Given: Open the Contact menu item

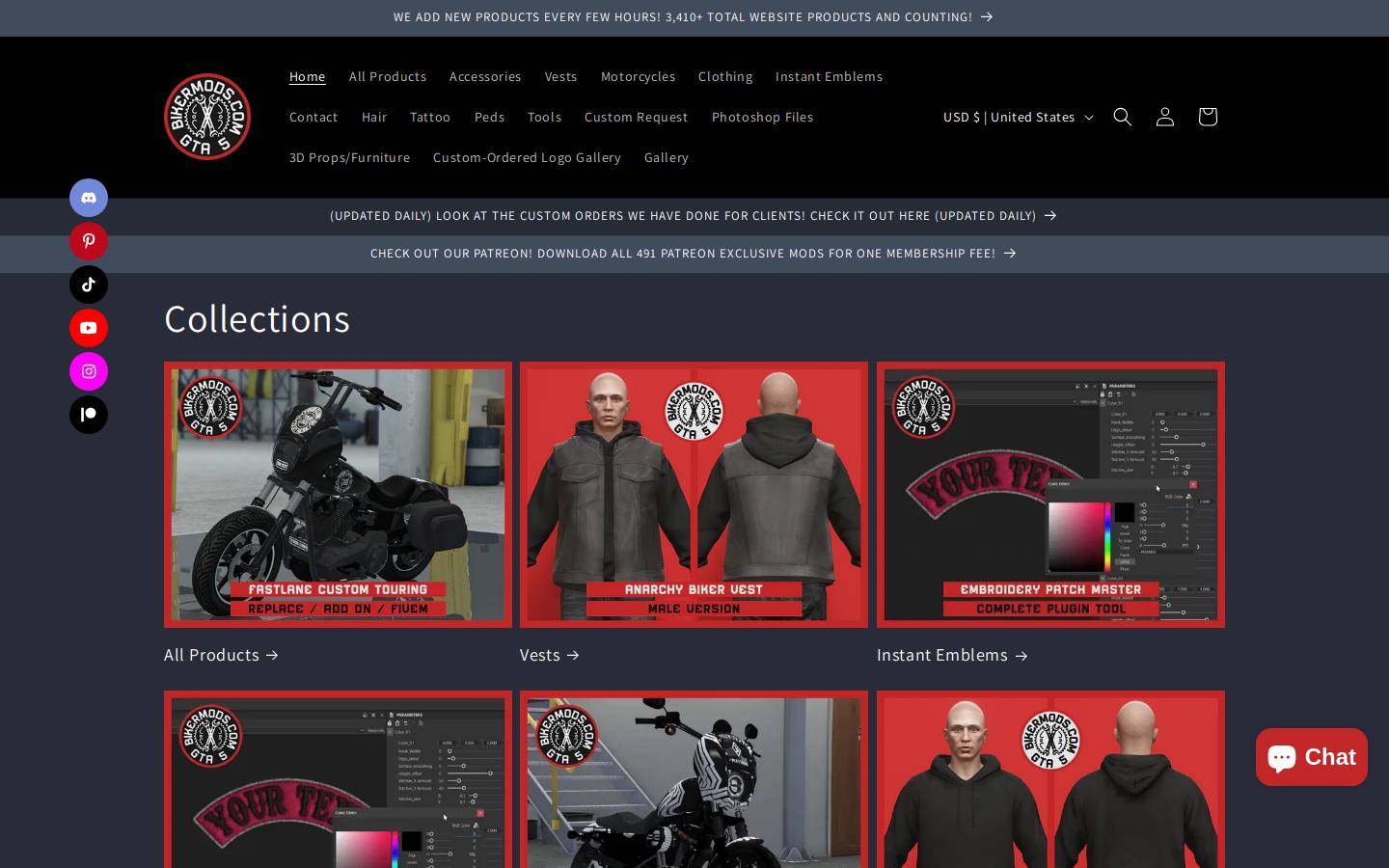Looking at the screenshot, I should point(313,117).
